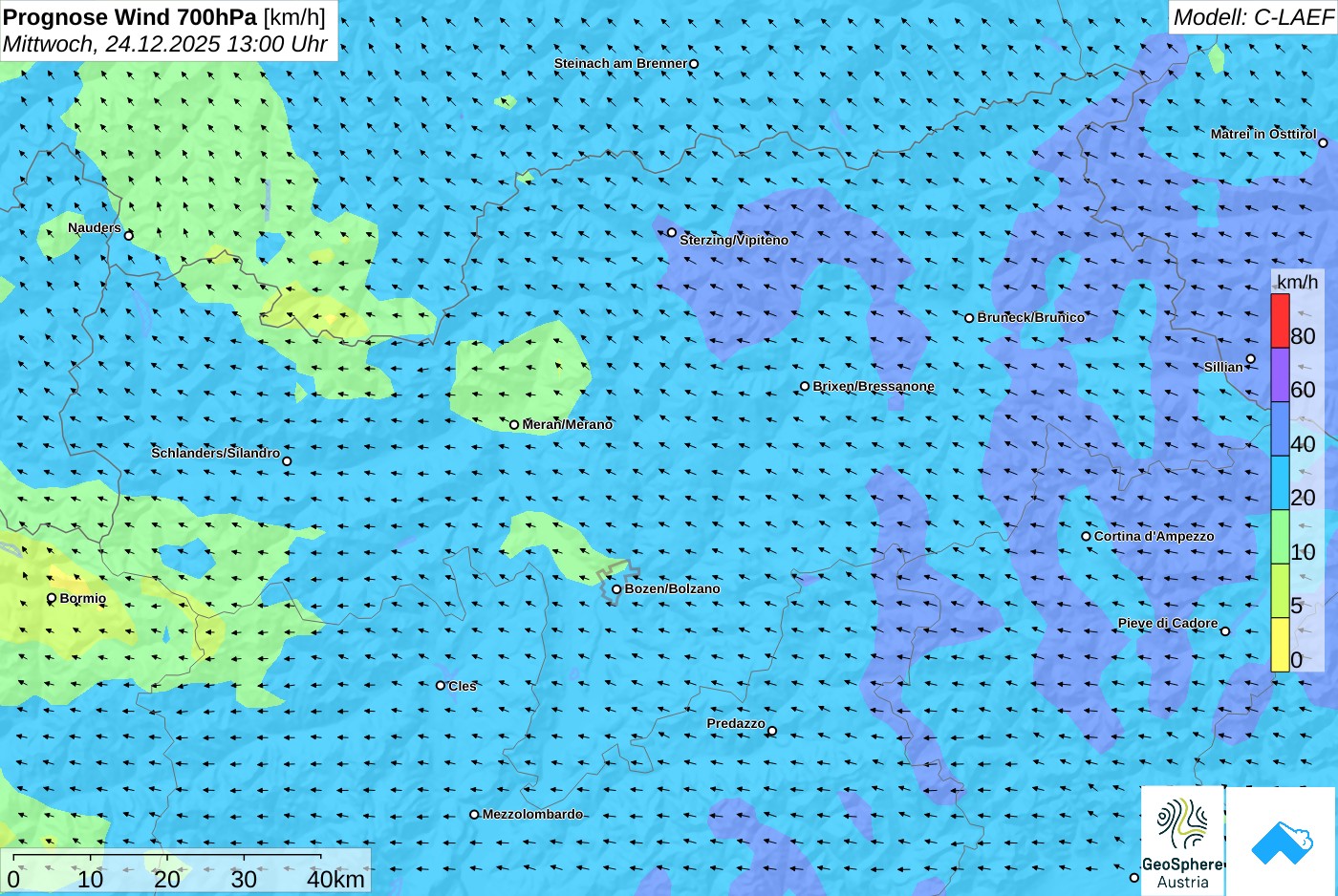Screen dimensions: 1338x896
Task: Click the Sillian location label
Action: [x=1223, y=367]
